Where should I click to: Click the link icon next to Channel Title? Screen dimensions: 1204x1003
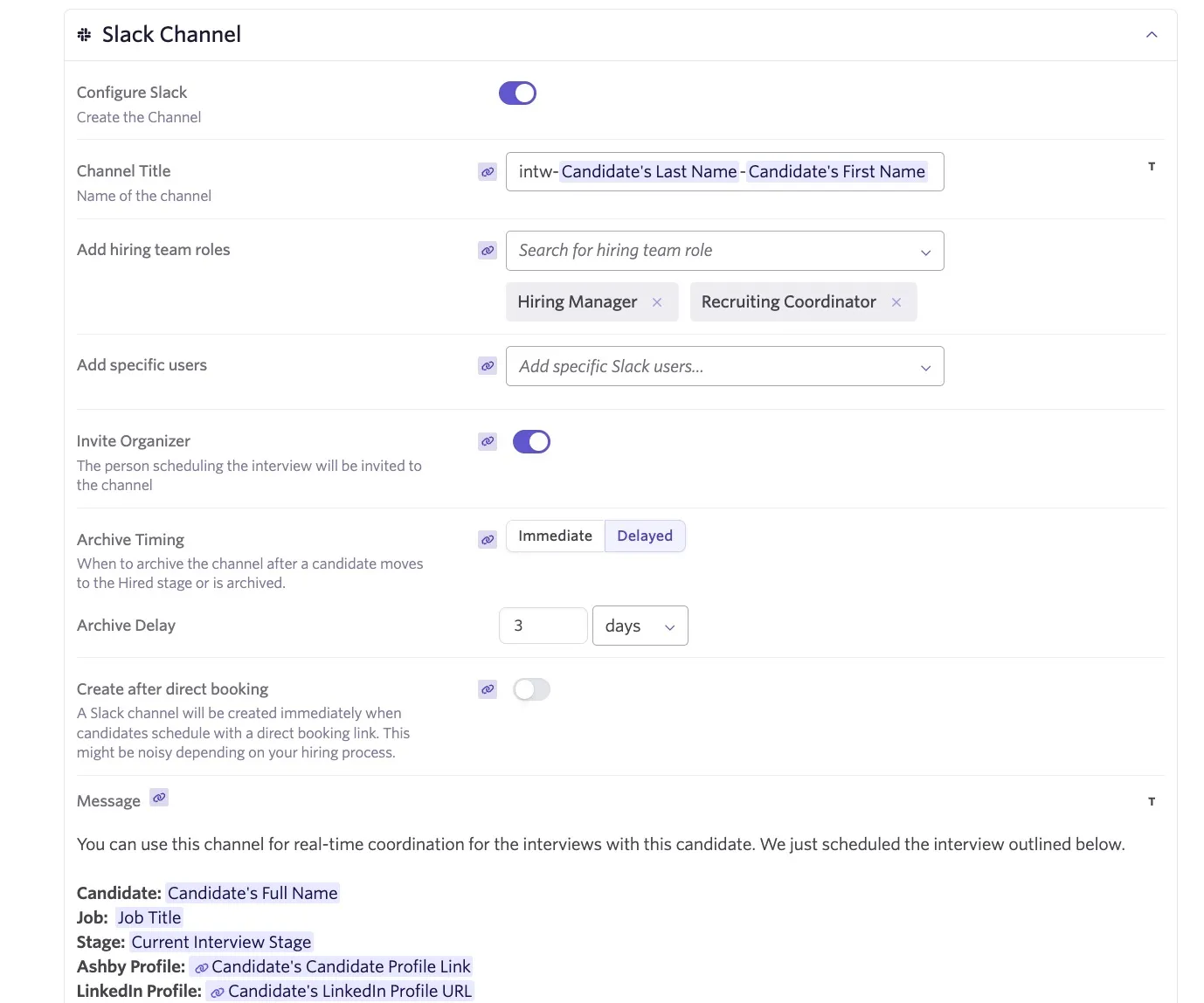(488, 172)
